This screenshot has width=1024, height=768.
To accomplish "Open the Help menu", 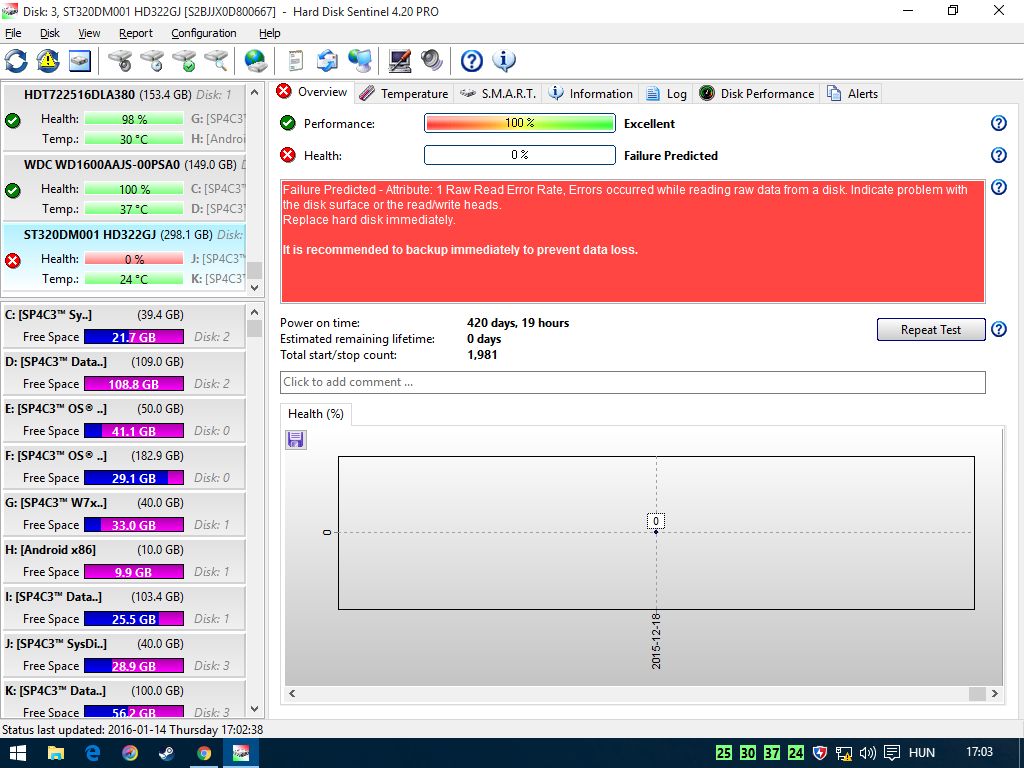I will coord(269,33).
